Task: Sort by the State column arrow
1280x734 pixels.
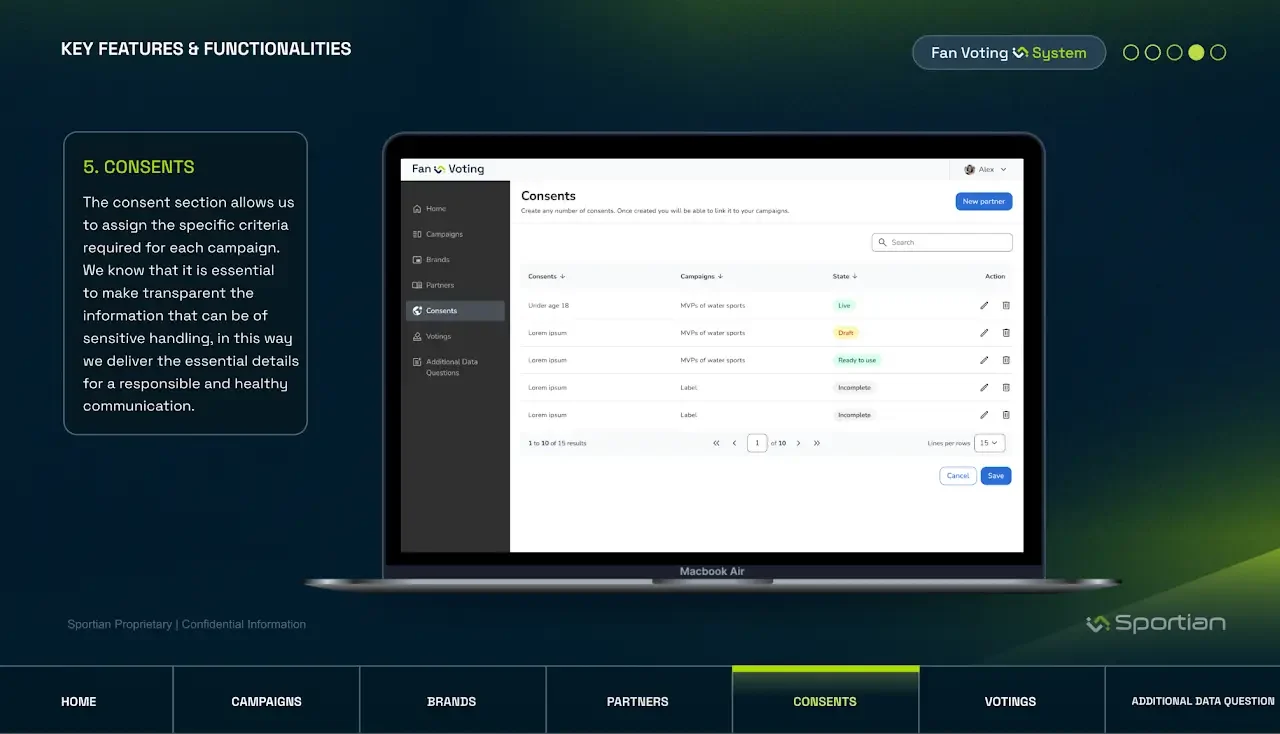Action: (x=855, y=277)
